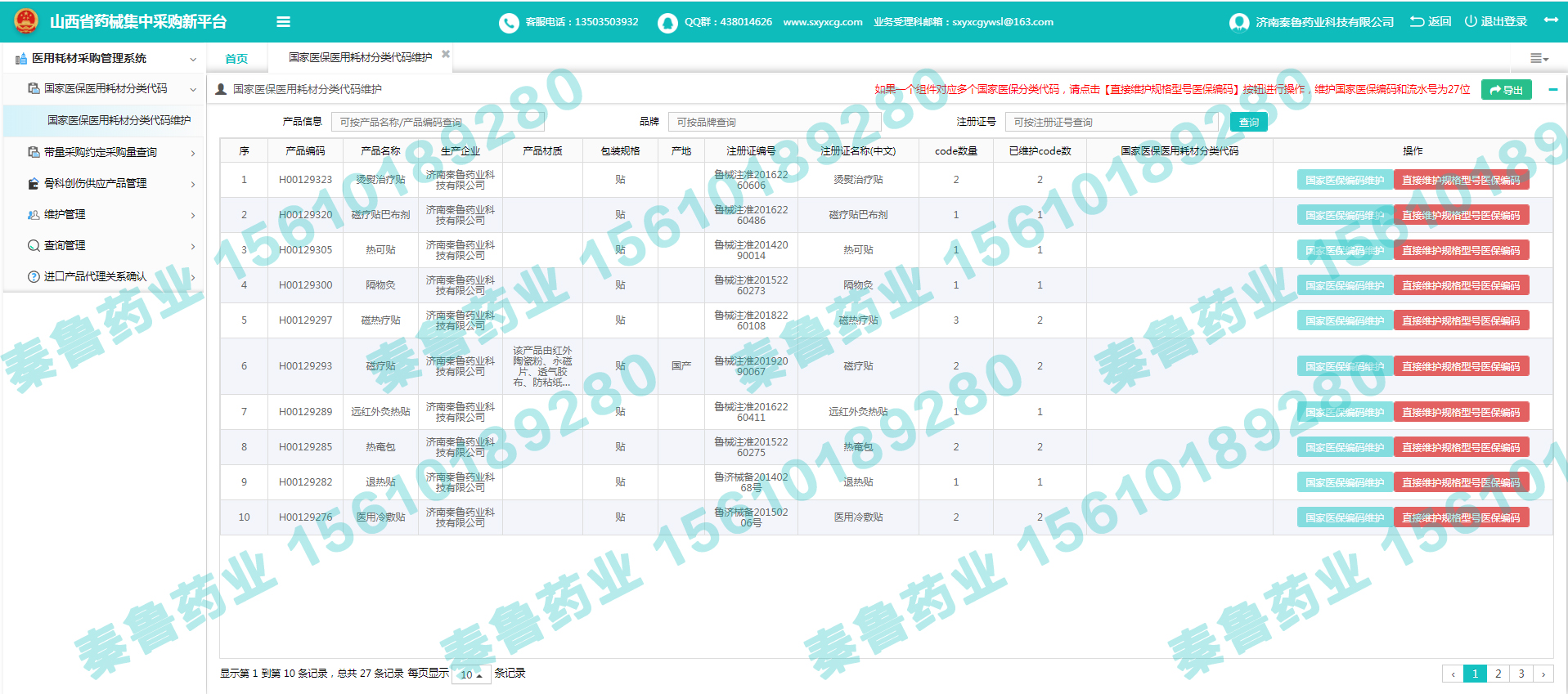Viewport: 1568px width, 694px height.
Task: Click the 退出登录 logout power icon
Action: [1470, 21]
